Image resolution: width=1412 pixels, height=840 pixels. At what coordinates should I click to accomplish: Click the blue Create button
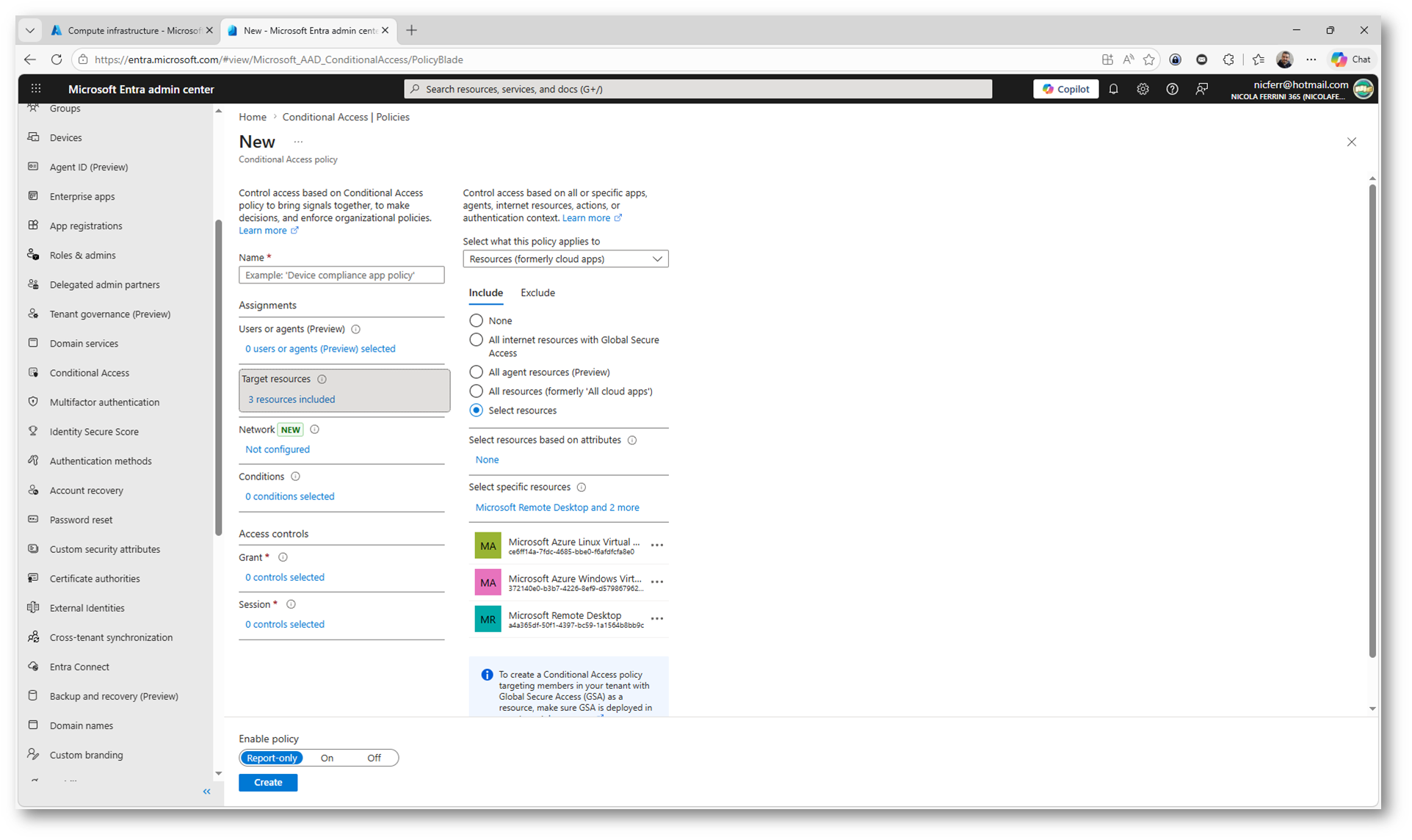tap(268, 783)
